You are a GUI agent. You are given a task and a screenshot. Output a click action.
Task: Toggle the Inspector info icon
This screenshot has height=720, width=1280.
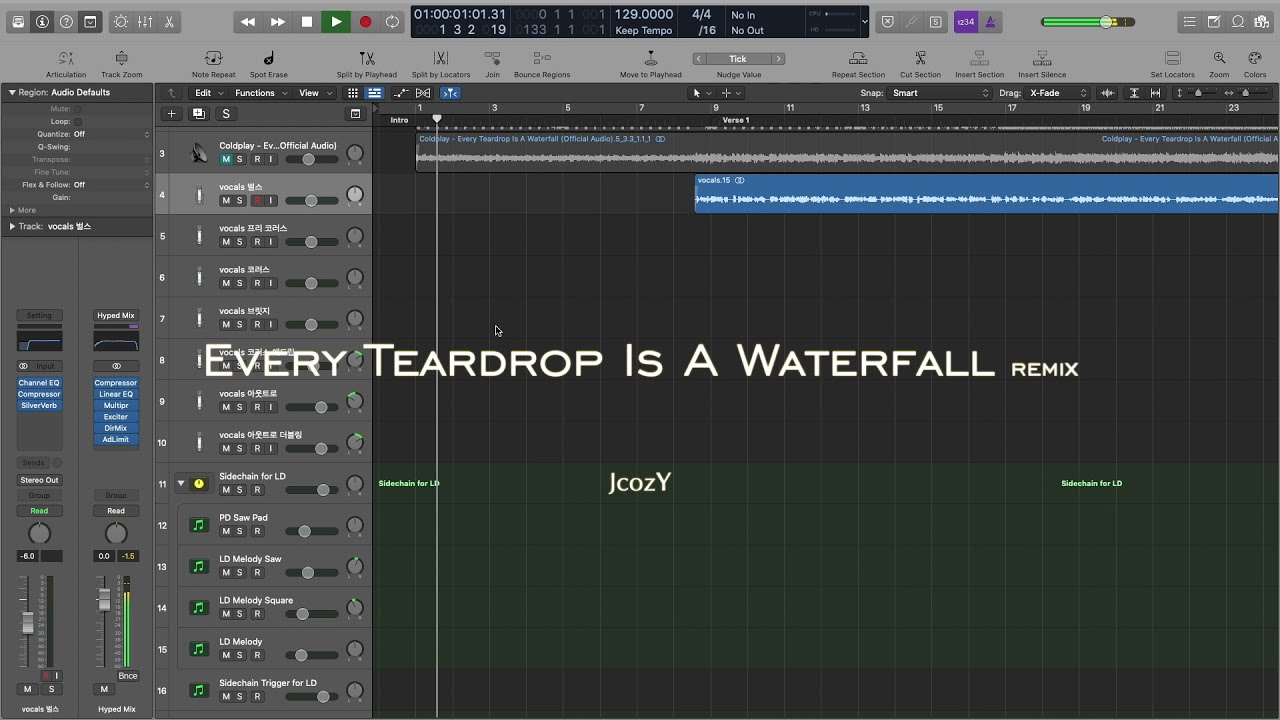42,22
